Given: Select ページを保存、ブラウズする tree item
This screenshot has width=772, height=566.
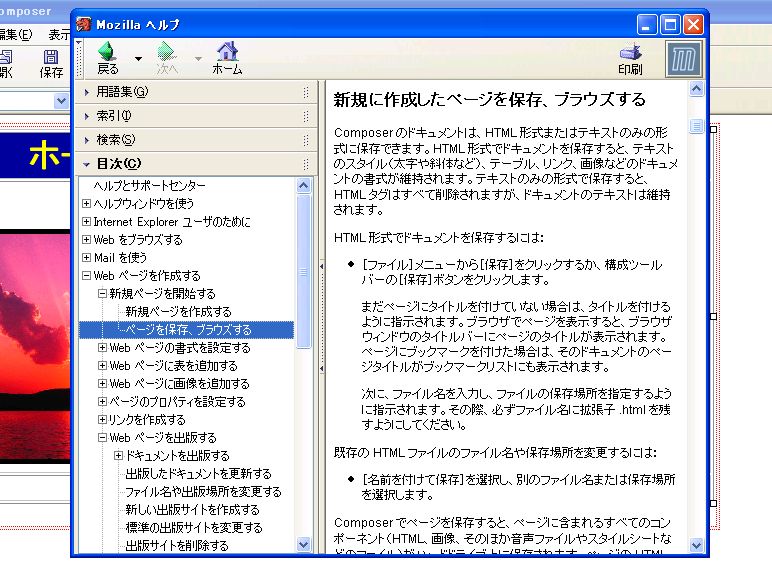Looking at the screenshot, I should point(188,330).
